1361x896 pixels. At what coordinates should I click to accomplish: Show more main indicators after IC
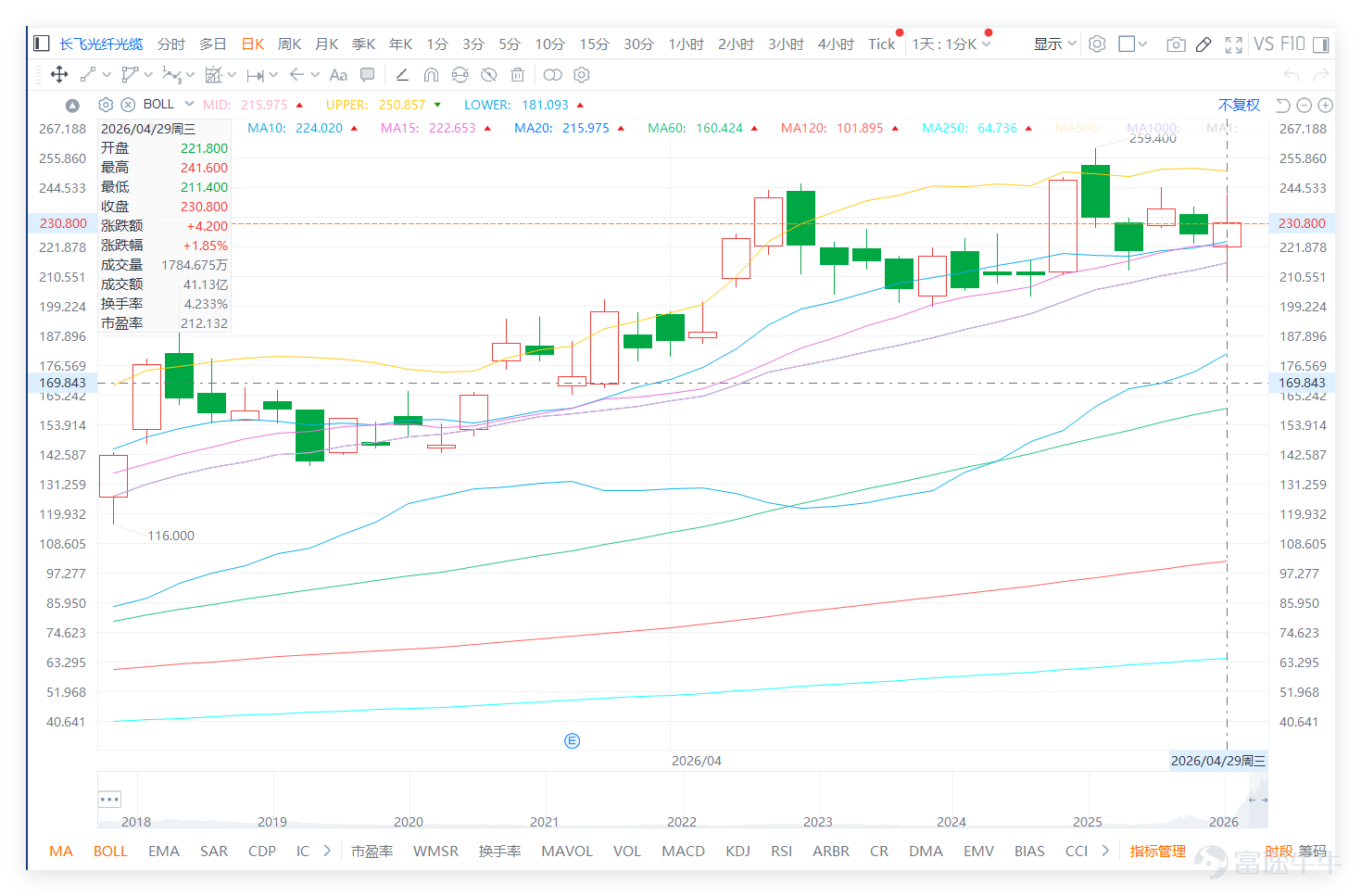327,851
